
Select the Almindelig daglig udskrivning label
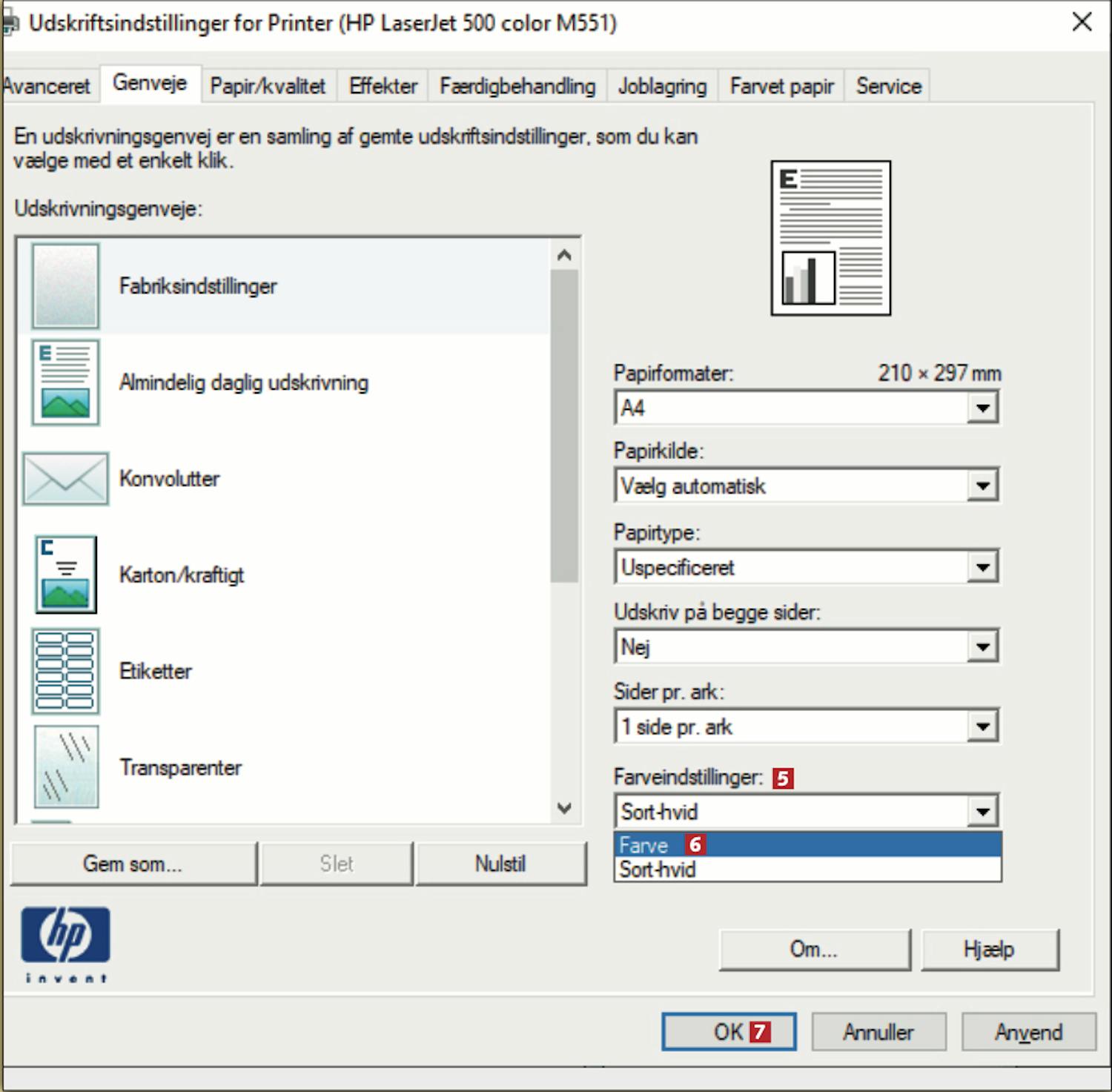[244, 383]
